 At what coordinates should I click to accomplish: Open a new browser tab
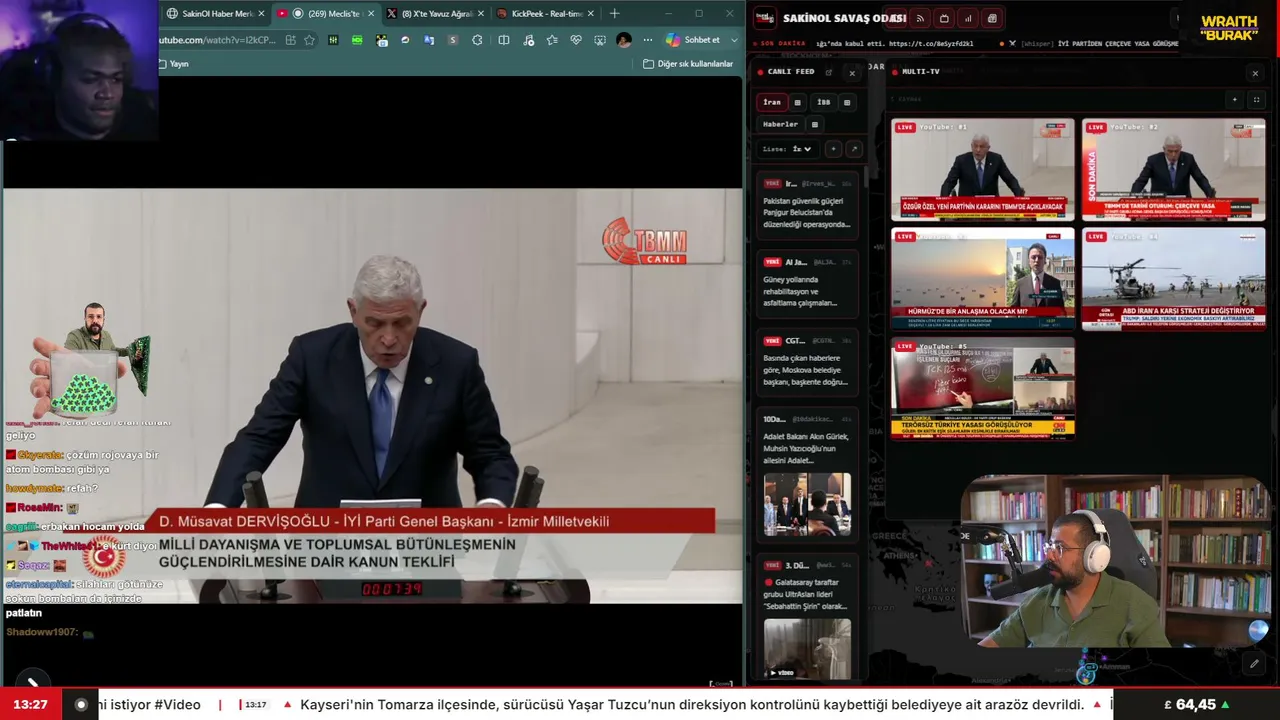click(614, 13)
